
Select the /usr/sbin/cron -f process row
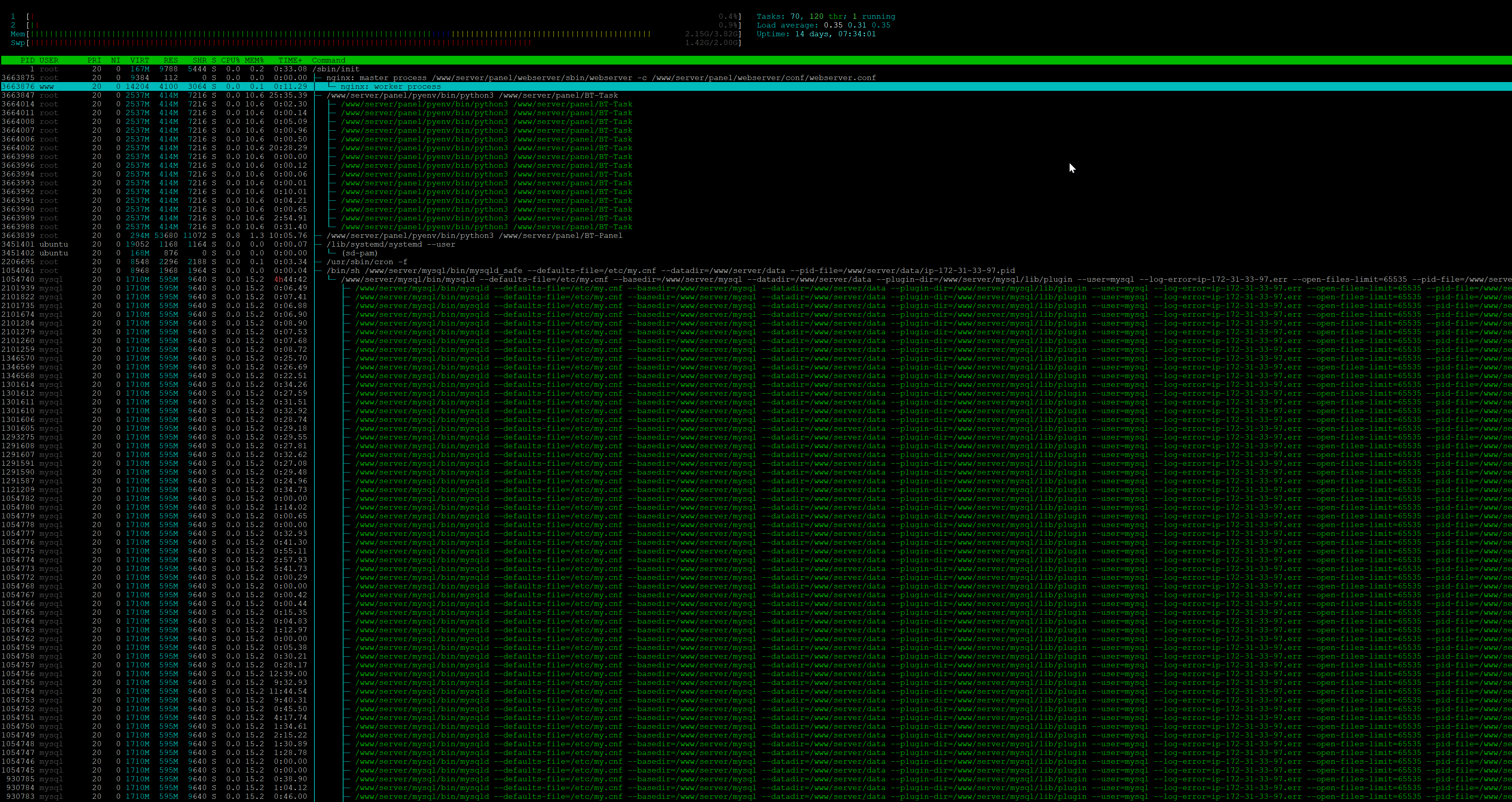pos(367,262)
